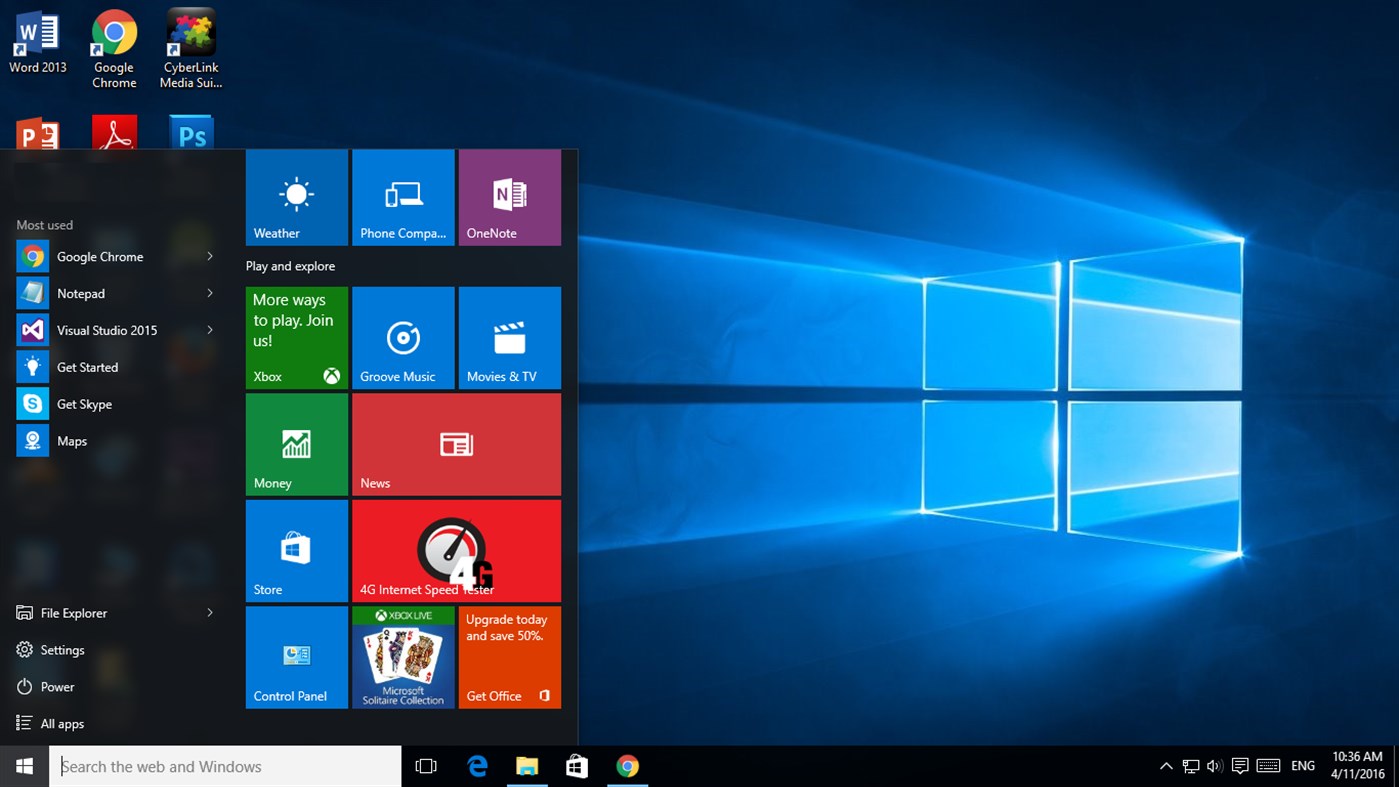Open Get Started from Most used
Viewport: 1399px width, 787px height.
click(118, 367)
